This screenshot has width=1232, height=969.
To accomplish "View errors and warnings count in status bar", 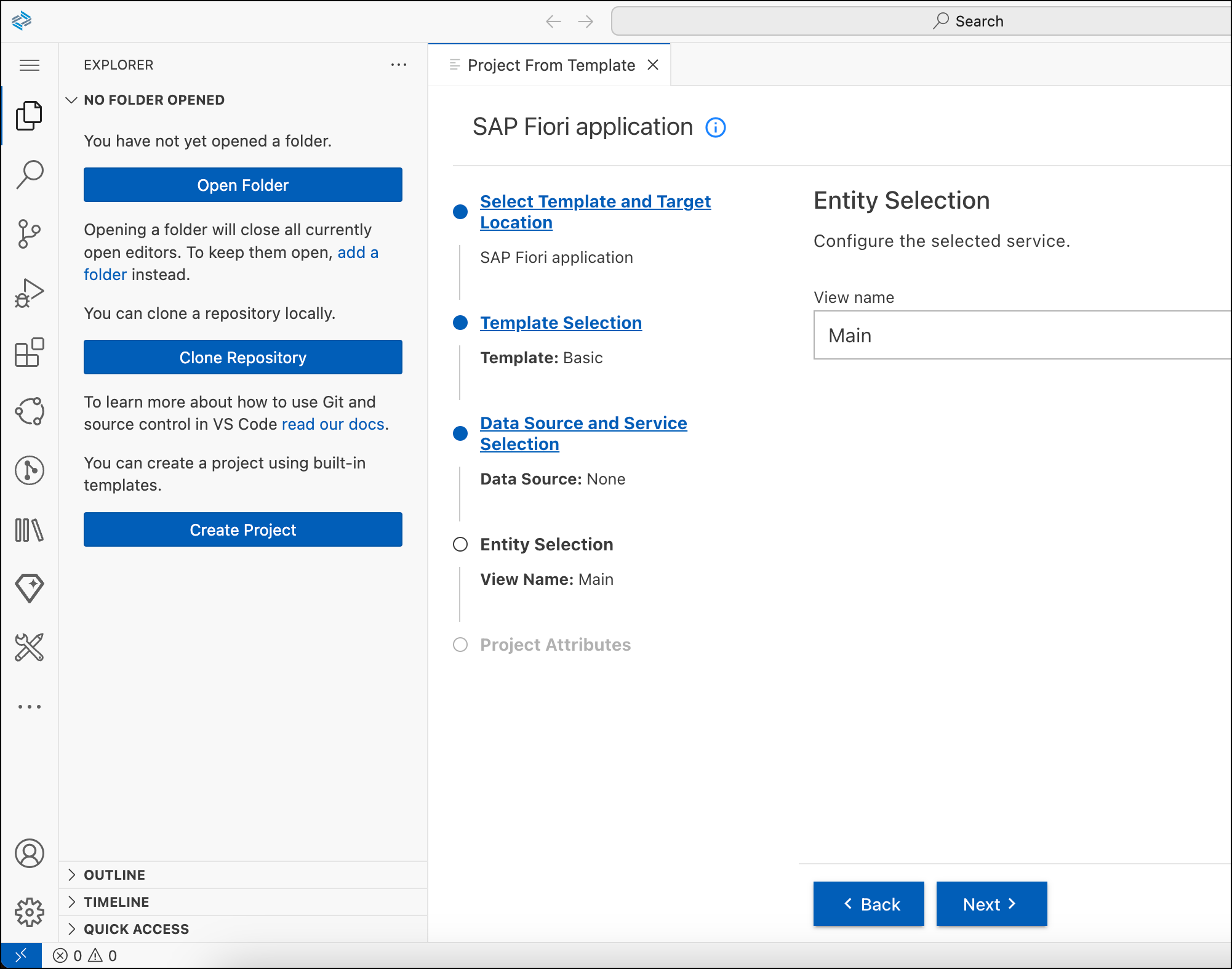I will click(x=85, y=955).
